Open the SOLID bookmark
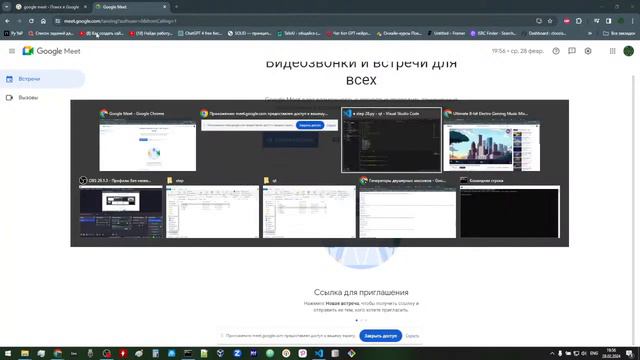Screen dimensions: 640x360 coord(249,33)
